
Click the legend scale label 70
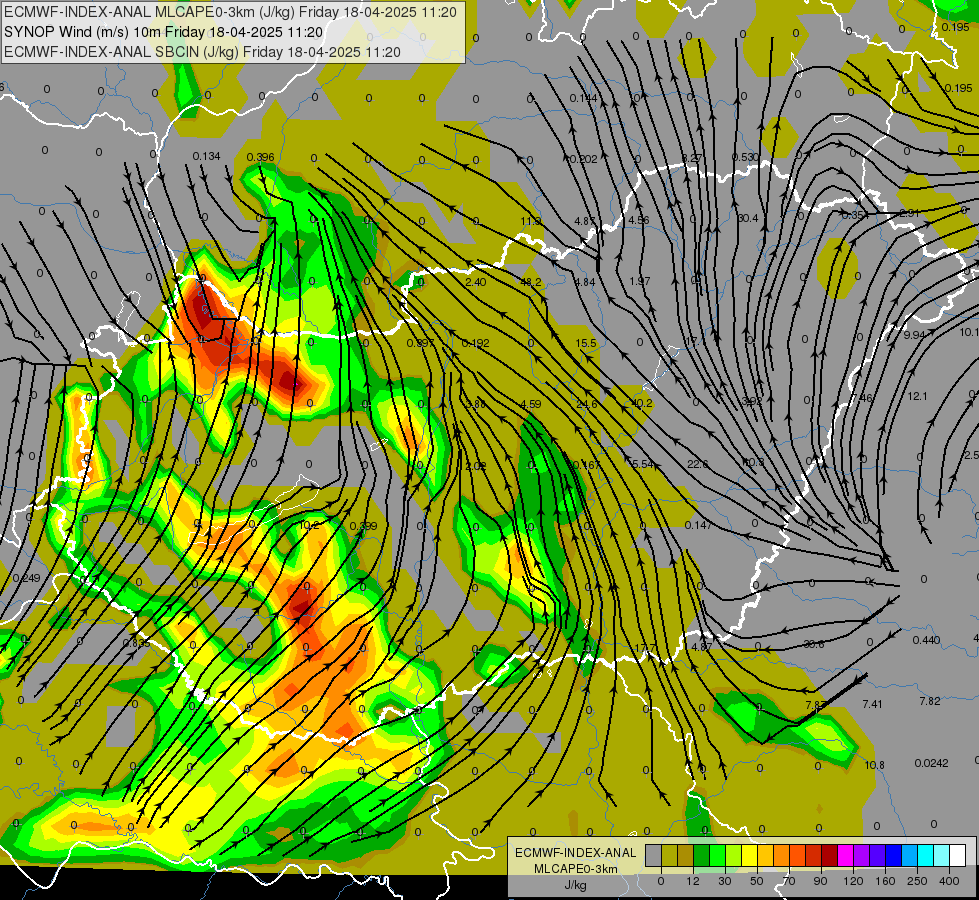(789, 882)
